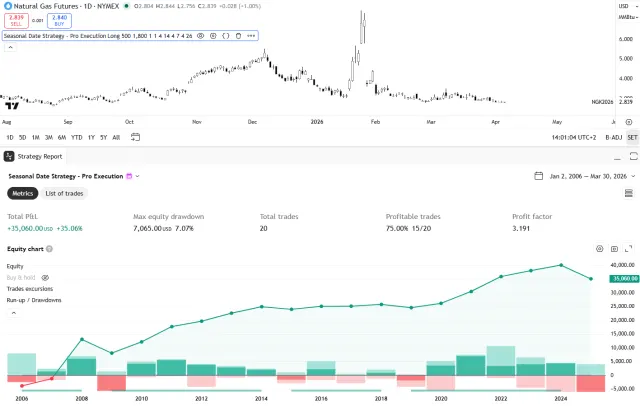
Task: Switch to the Metrics tab
Action: (x=22, y=193)
